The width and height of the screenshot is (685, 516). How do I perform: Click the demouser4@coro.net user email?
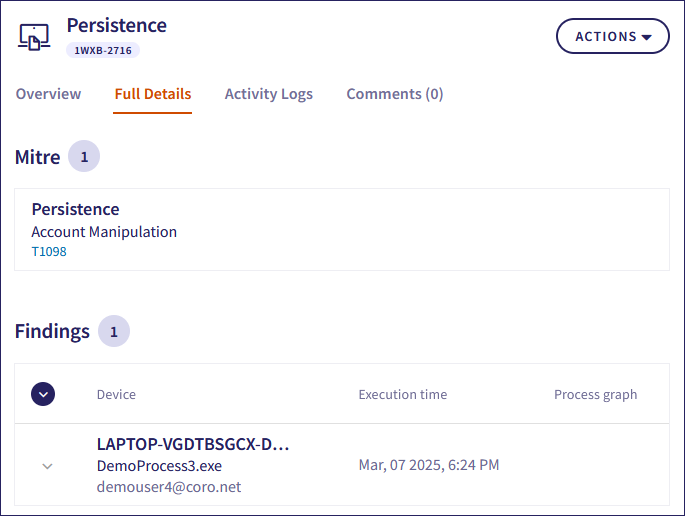169,487
